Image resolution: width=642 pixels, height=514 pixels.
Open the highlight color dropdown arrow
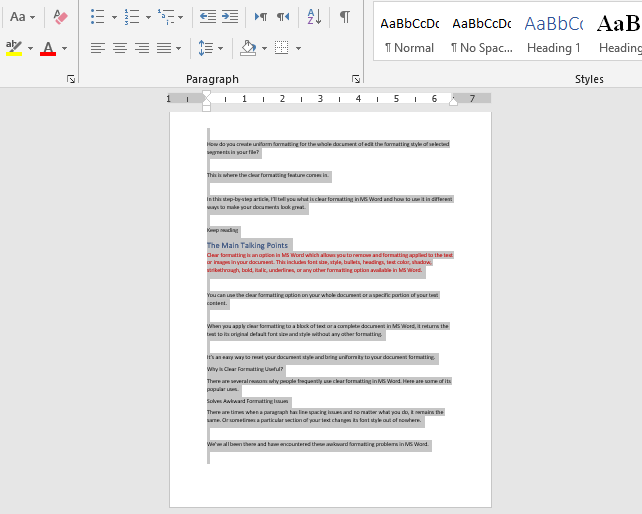pos(30,48)
